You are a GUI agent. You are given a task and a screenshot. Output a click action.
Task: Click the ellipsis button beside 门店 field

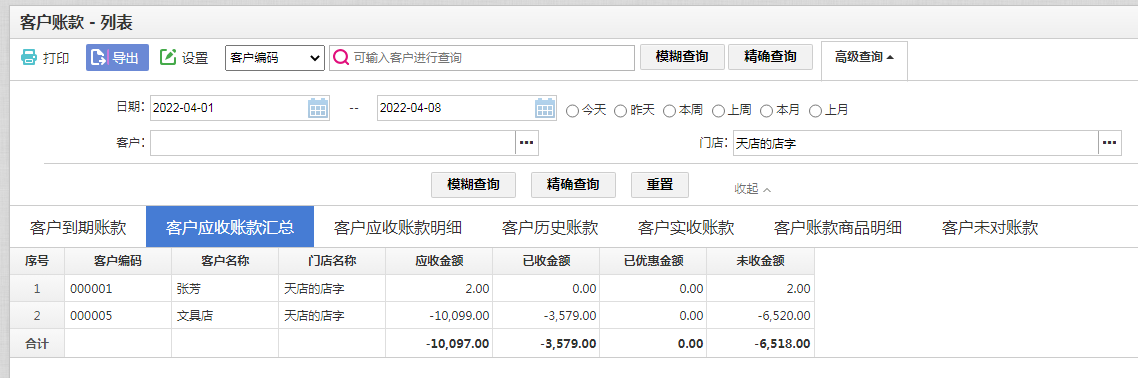pos(1110,143)
